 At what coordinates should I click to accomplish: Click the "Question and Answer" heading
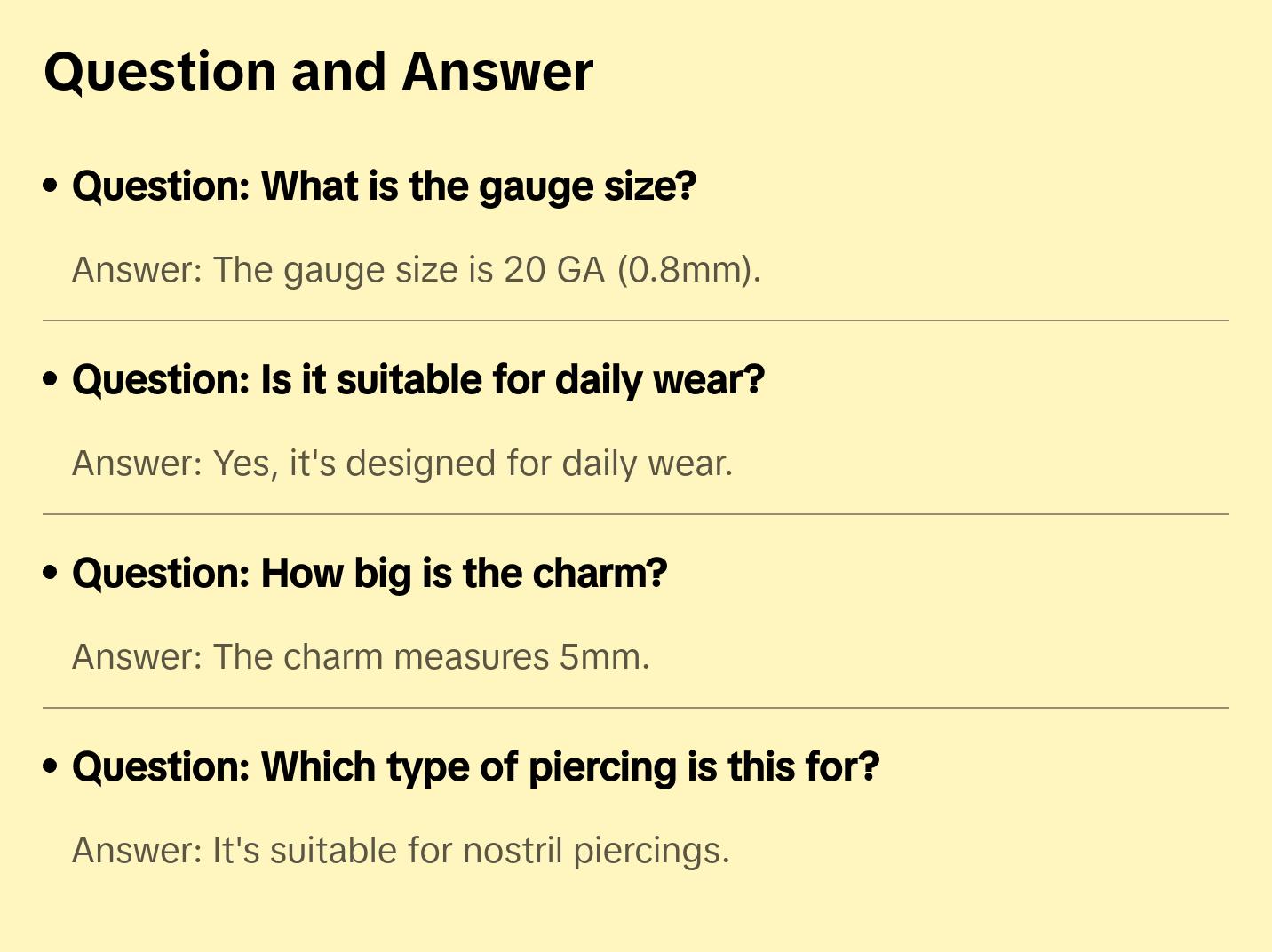pos(318,72)
